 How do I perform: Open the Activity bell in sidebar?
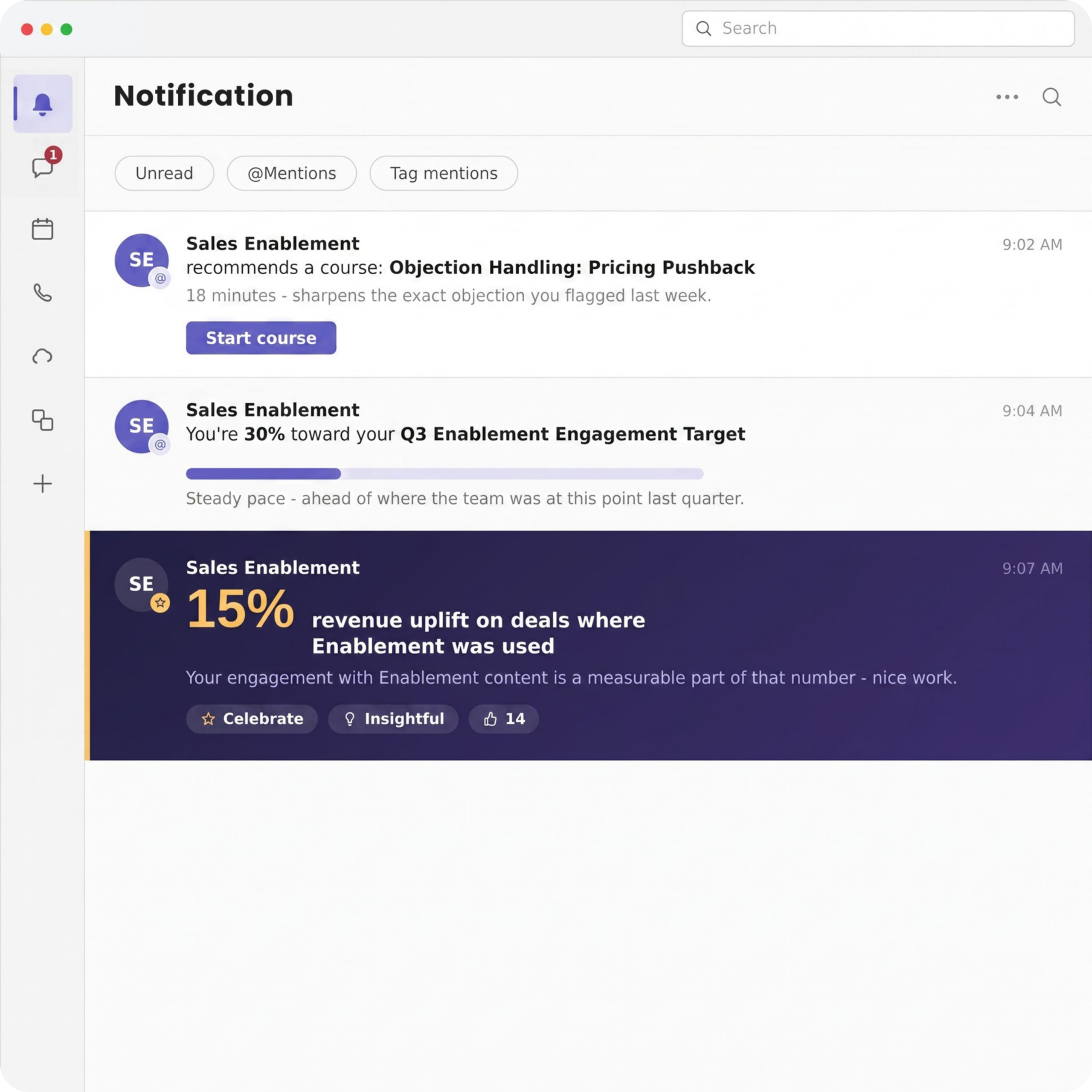[43, 104]
